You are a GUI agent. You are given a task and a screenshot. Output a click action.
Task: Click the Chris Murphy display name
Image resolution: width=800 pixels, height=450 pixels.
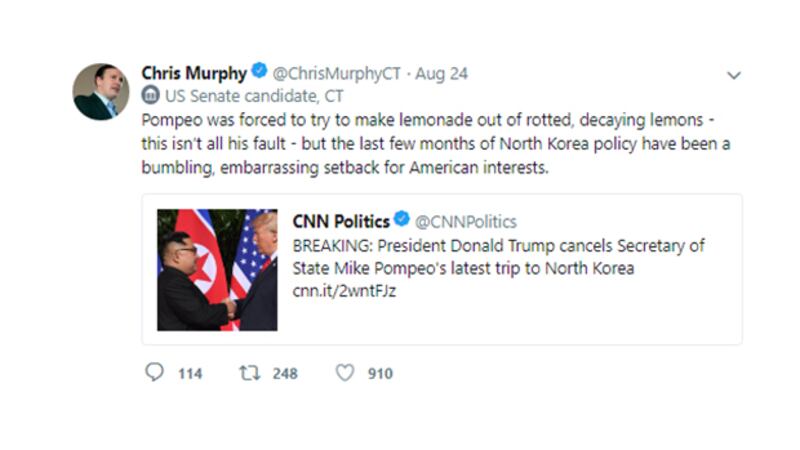coord(194,73)
